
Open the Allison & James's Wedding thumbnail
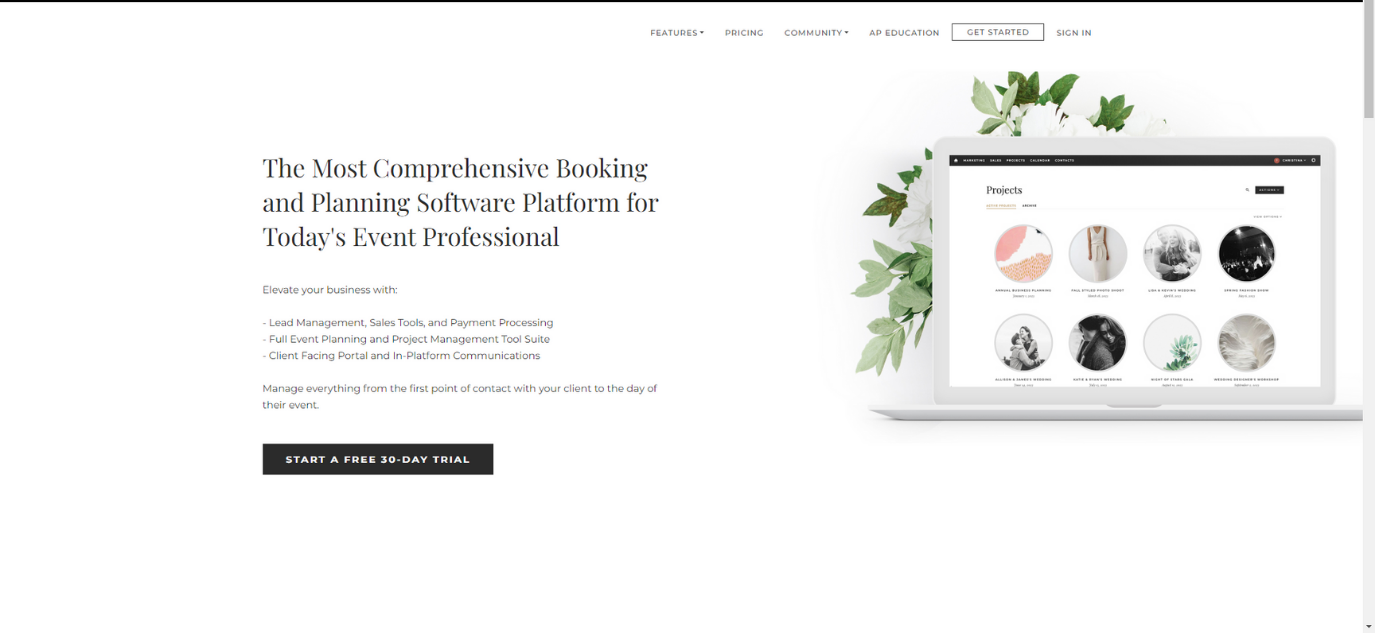[x=1023, y=343]
